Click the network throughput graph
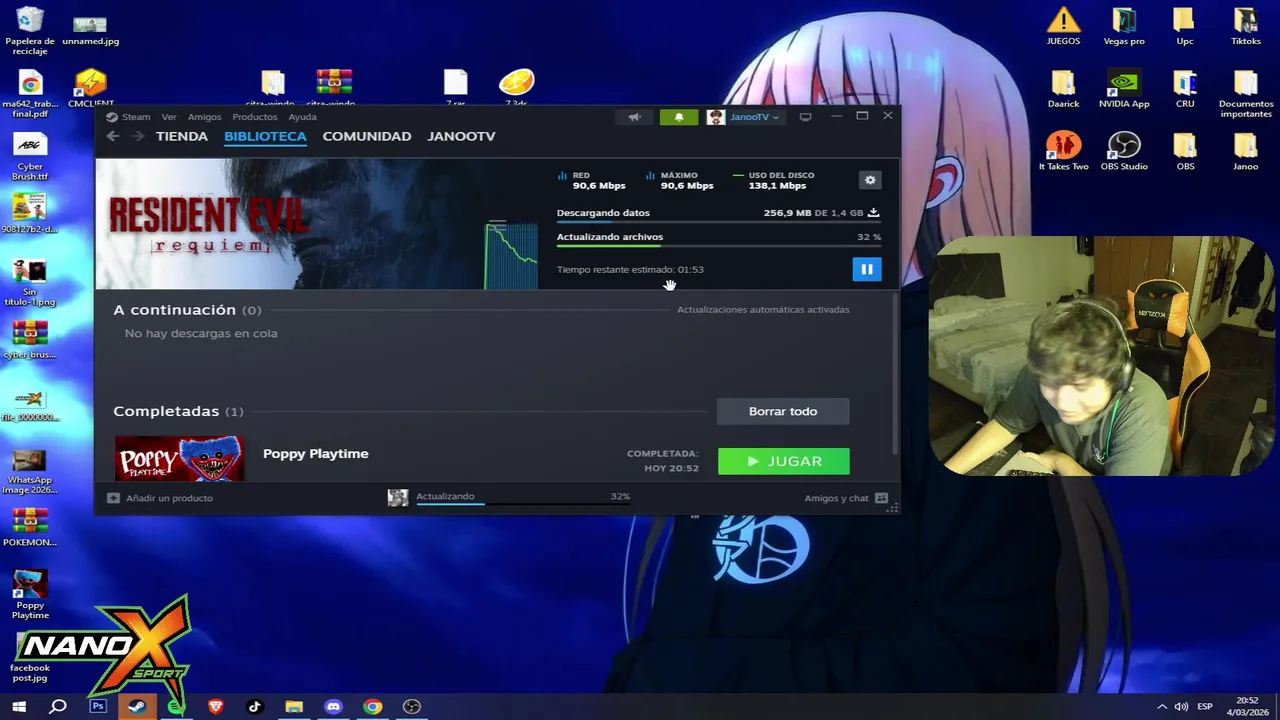The image size is (1280, 720). 511,255
